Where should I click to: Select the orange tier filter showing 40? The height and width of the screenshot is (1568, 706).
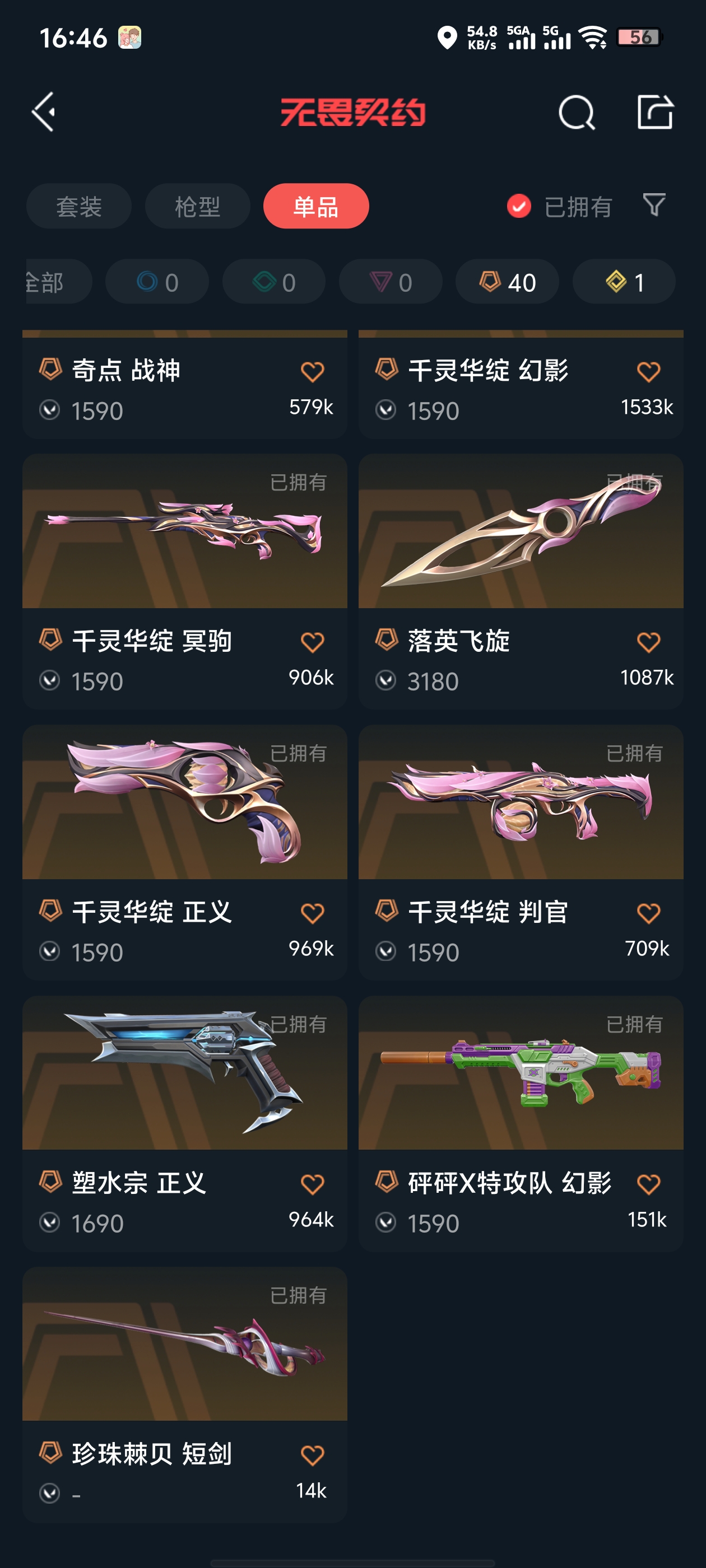(x=507, y=282)
